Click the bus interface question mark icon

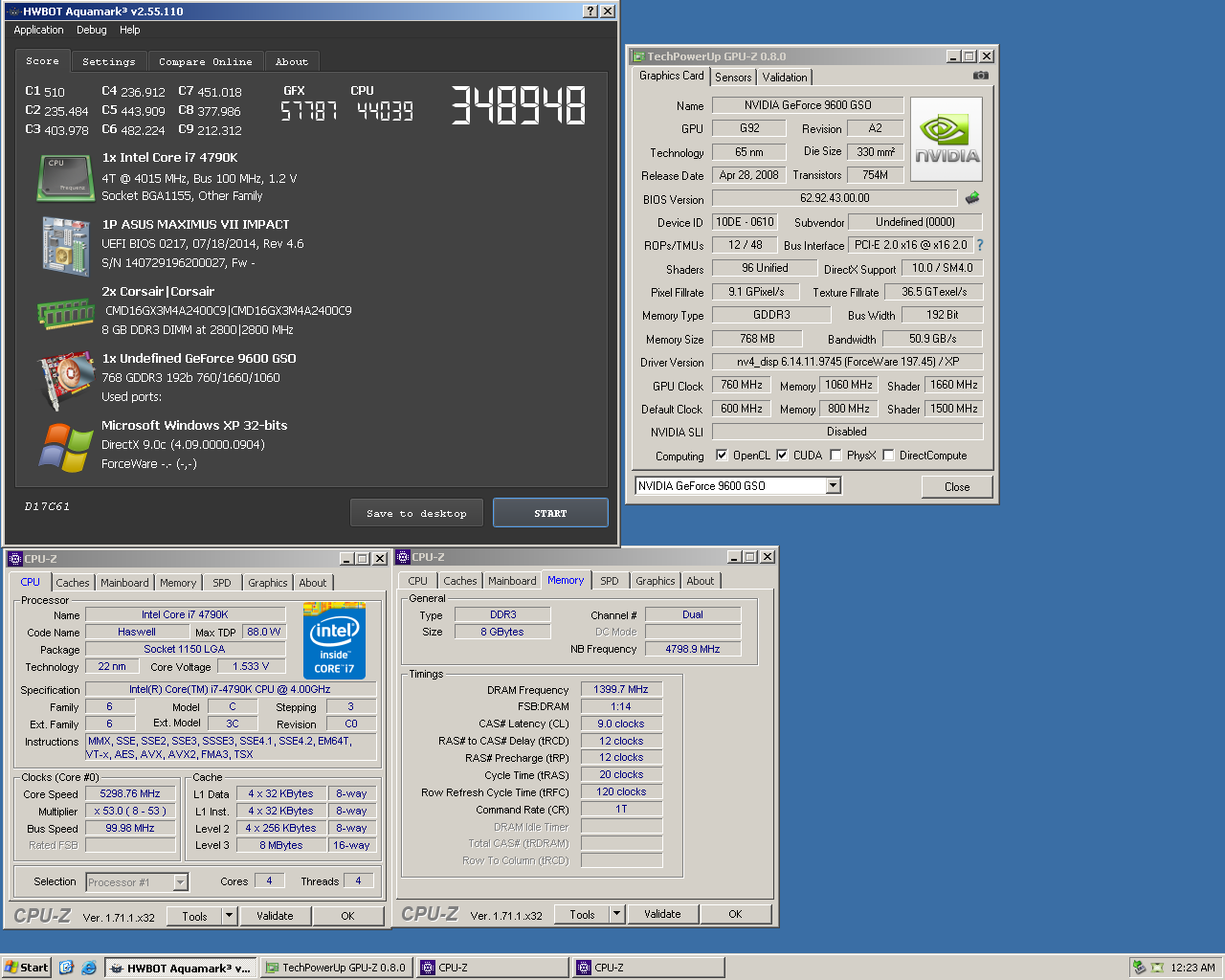click(x=980, y=245)
